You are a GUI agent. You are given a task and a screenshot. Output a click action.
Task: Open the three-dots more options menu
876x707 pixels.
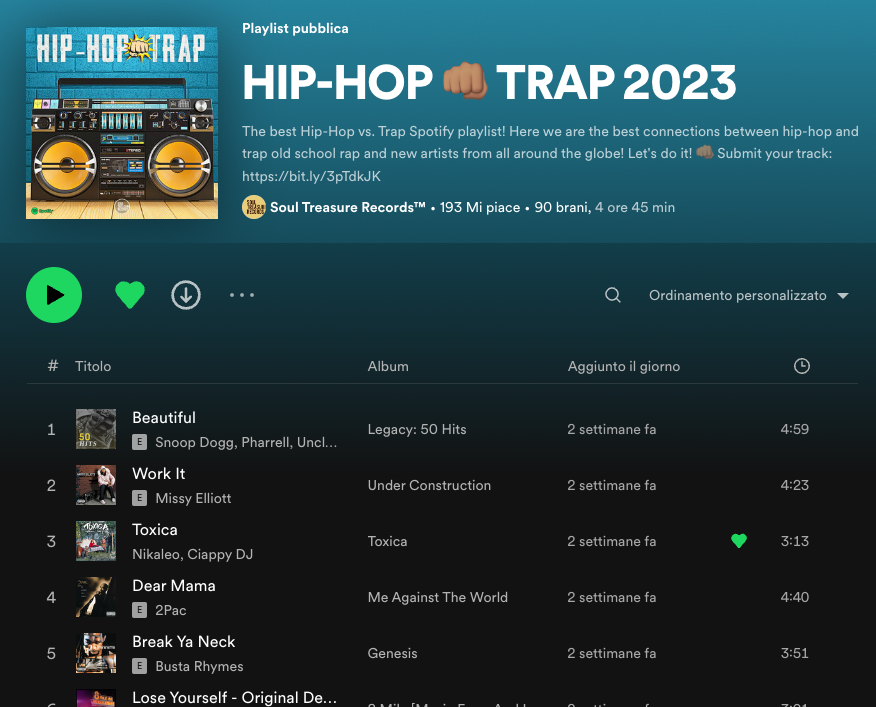(242, 295)
